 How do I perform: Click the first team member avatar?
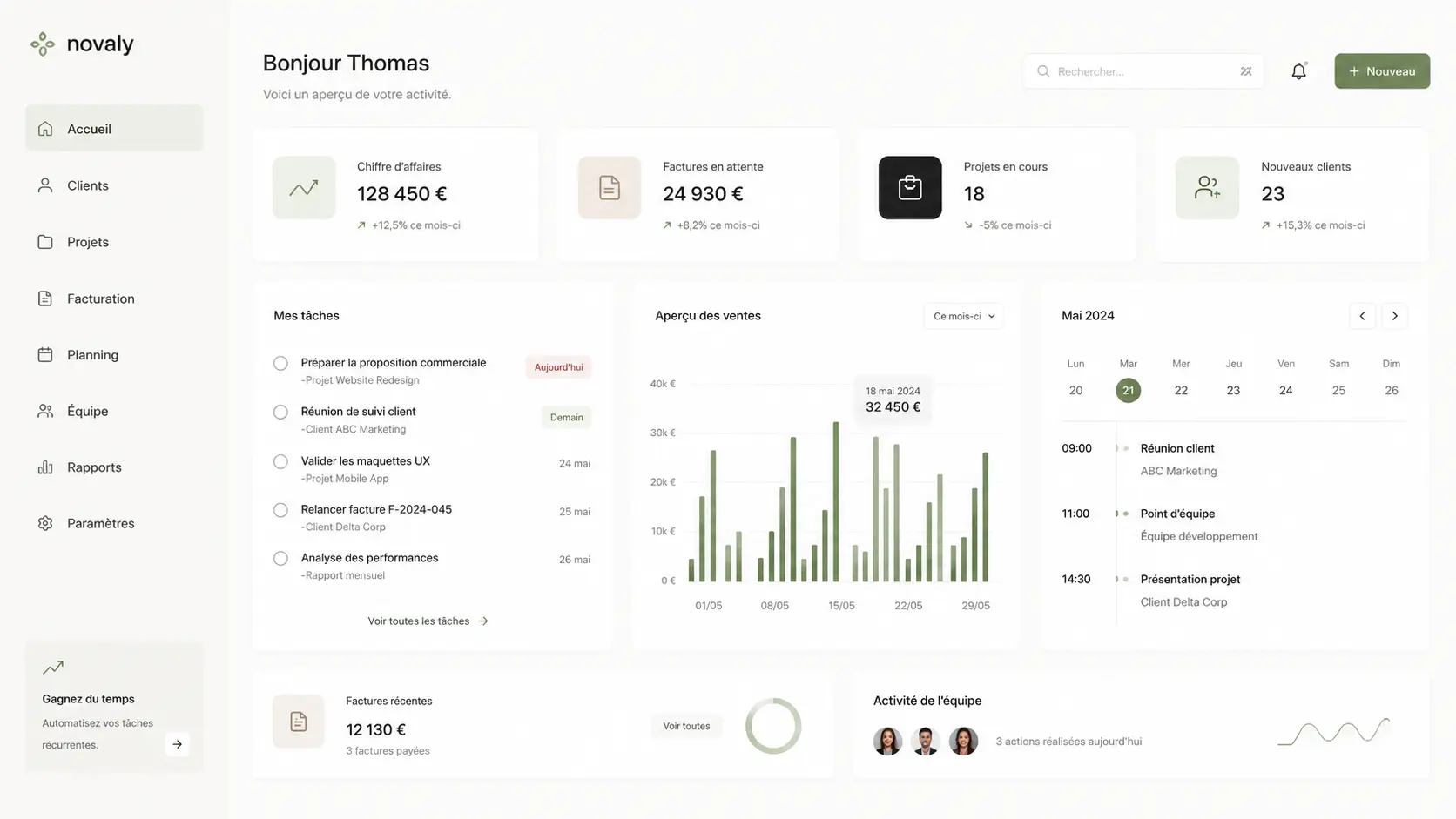(887, 741)
